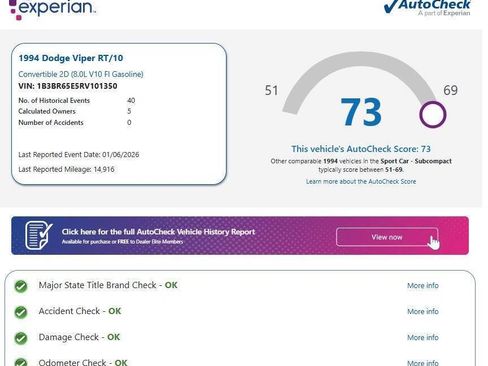Click the full AutoCheck Vehicle History Report banner text

(158, 232)
